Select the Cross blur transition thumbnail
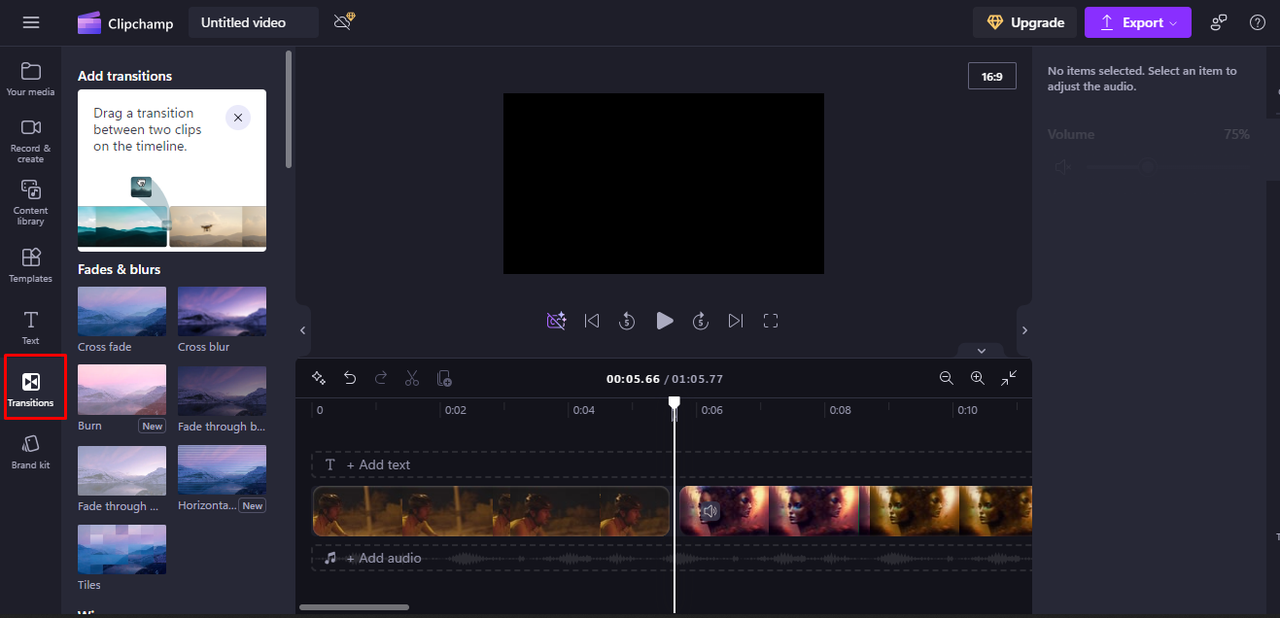 point(222,311)
